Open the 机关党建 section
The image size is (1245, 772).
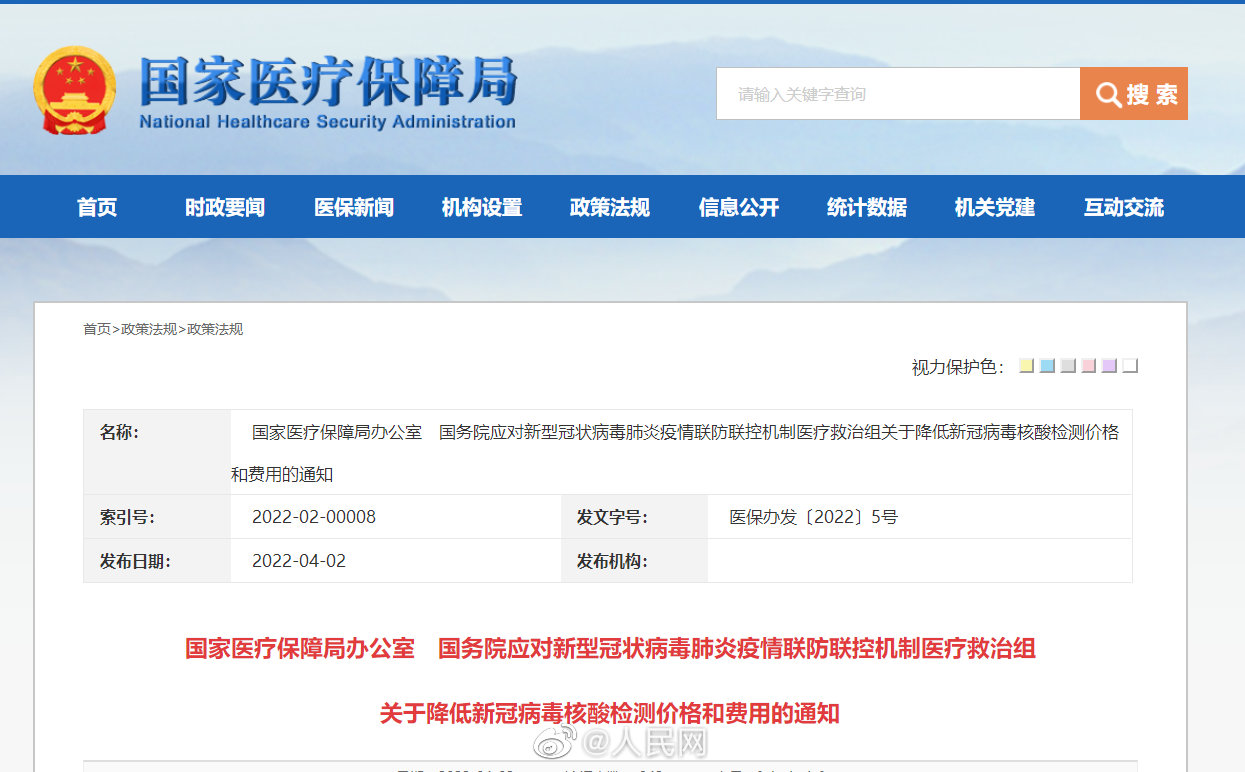coord(994,207)
